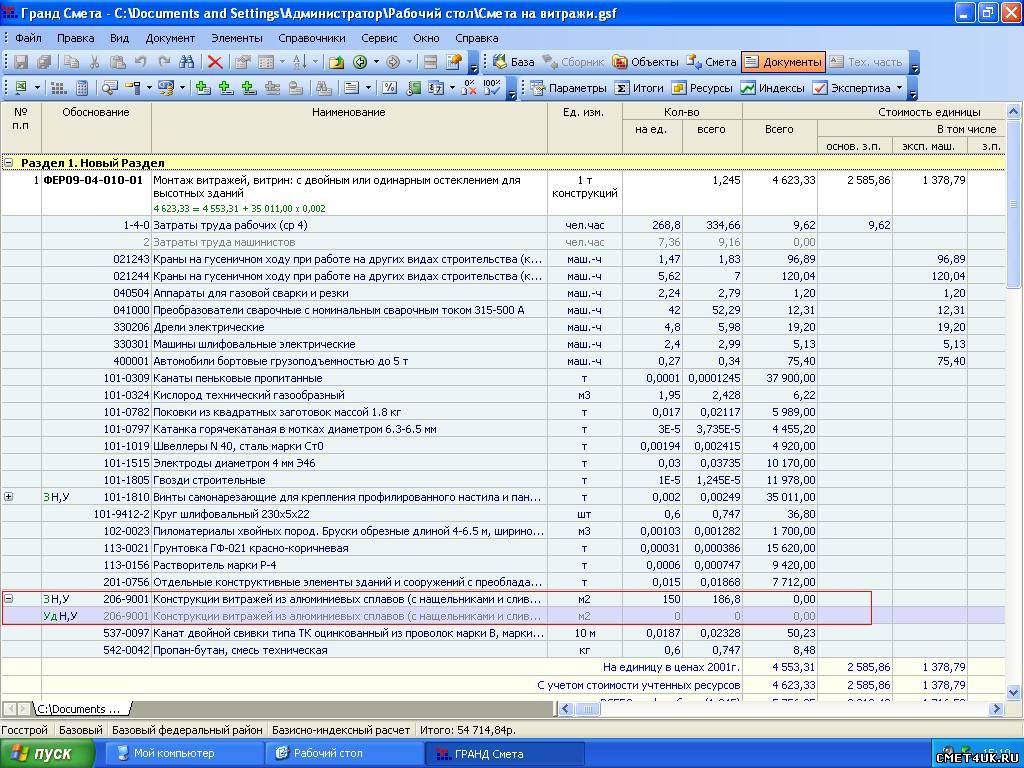Open Итоги with the sigma icon
The width and height of the screenshot is (1024, 768).
click(638, 88)
